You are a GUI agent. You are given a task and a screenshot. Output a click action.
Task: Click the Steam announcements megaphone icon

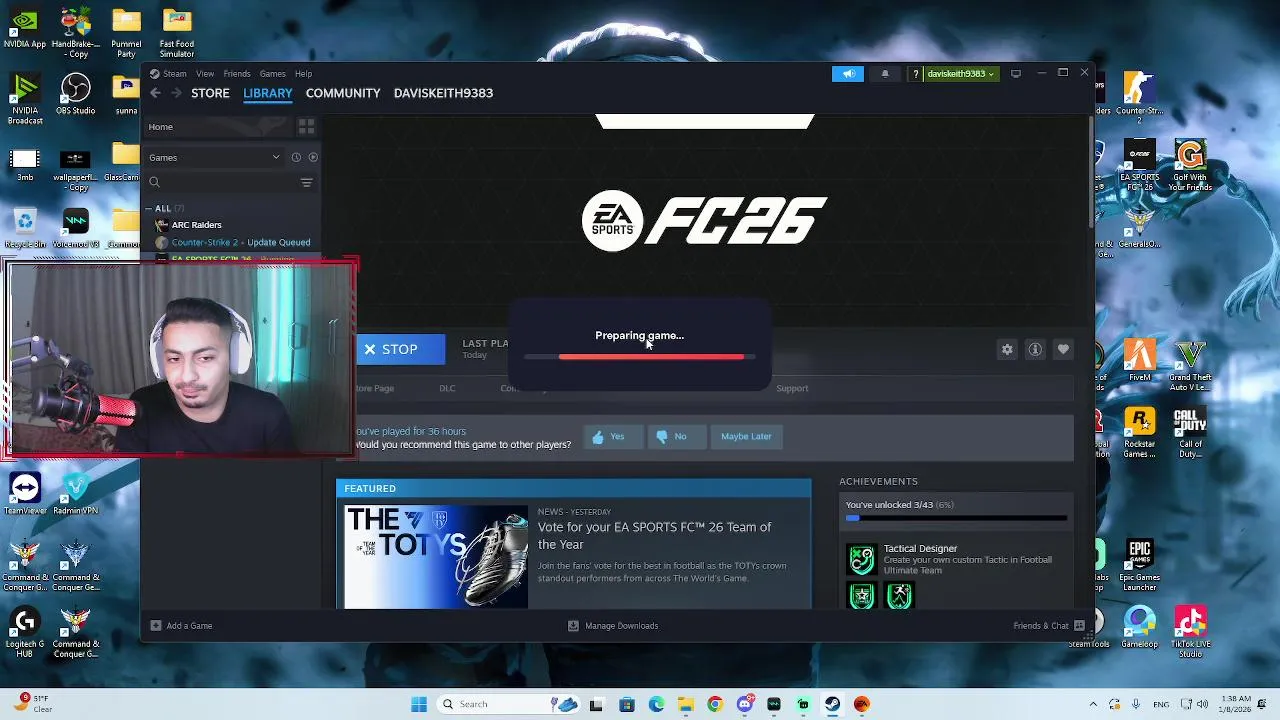click(x=848, y=73)
